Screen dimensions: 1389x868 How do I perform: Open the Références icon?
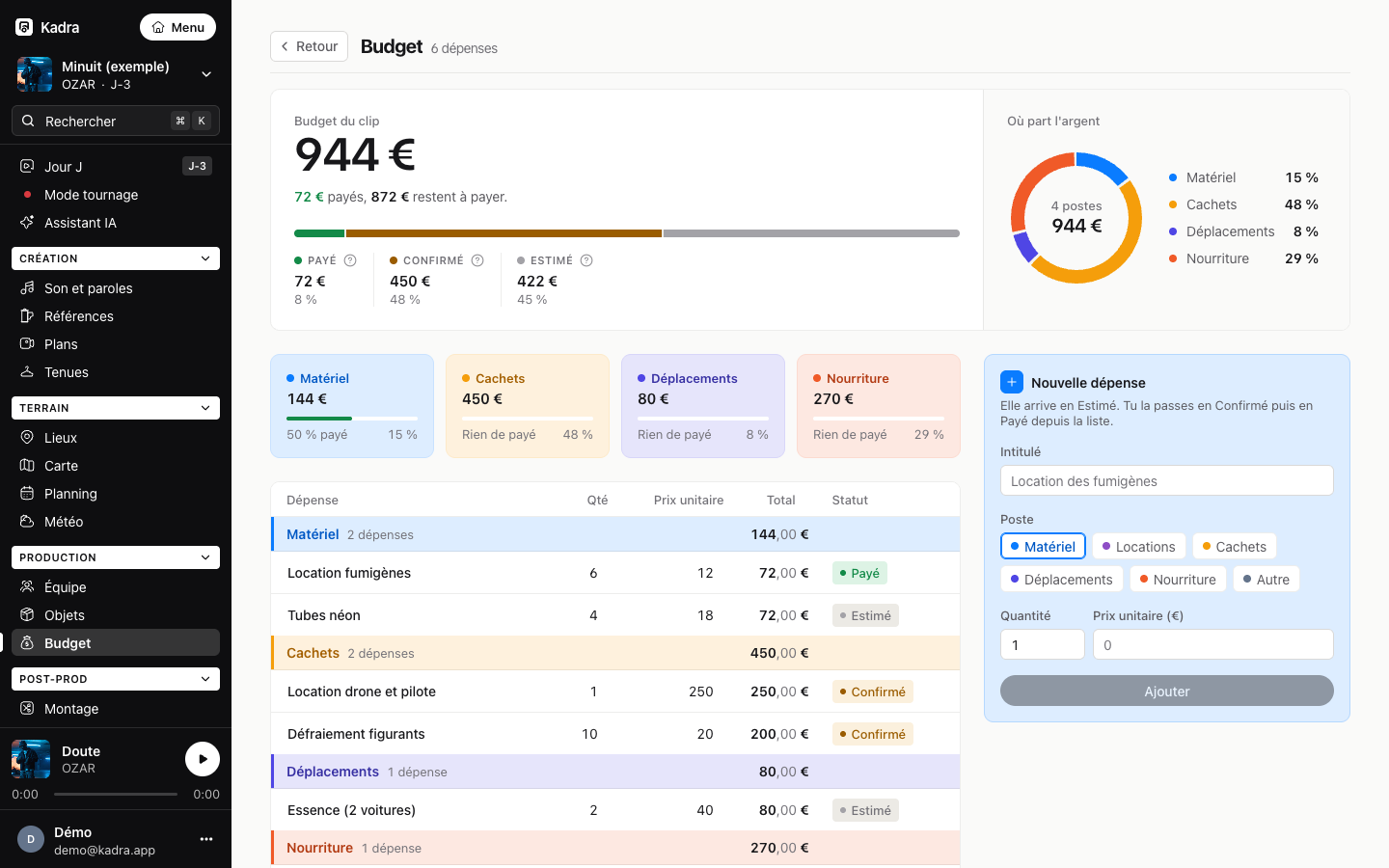pos(27,316)
